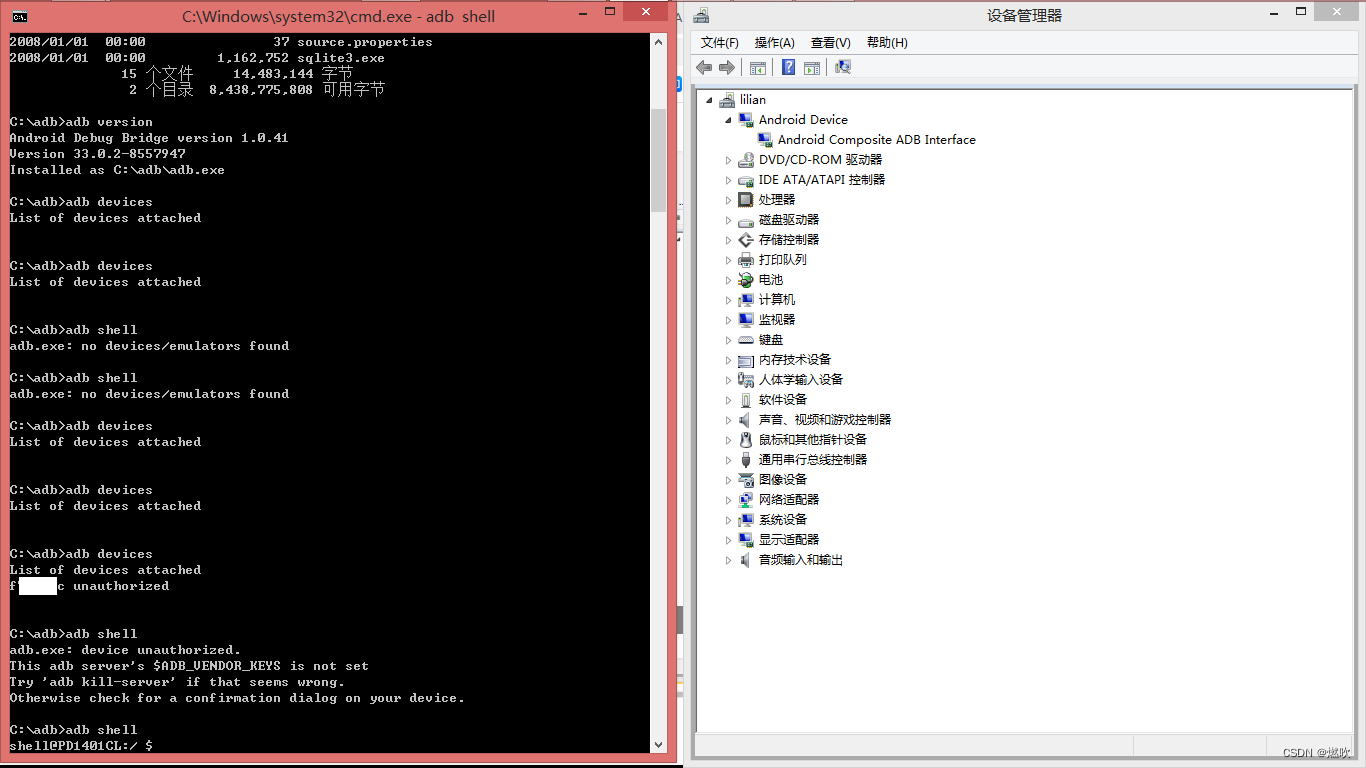1366x768 pixels.
Task: Click the 存储控制器 icon
Action: [x=746, y=240]
